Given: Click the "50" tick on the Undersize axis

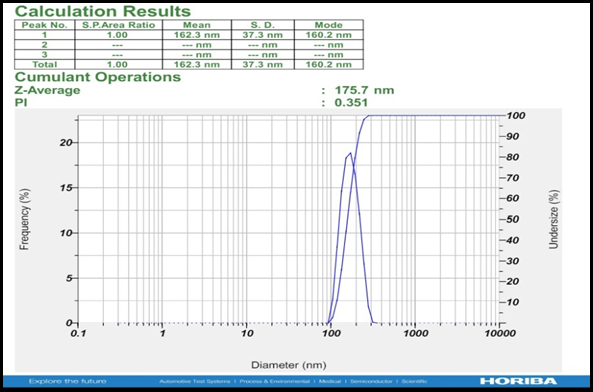Looking at the screenshot, I should (x=513, y=219).
